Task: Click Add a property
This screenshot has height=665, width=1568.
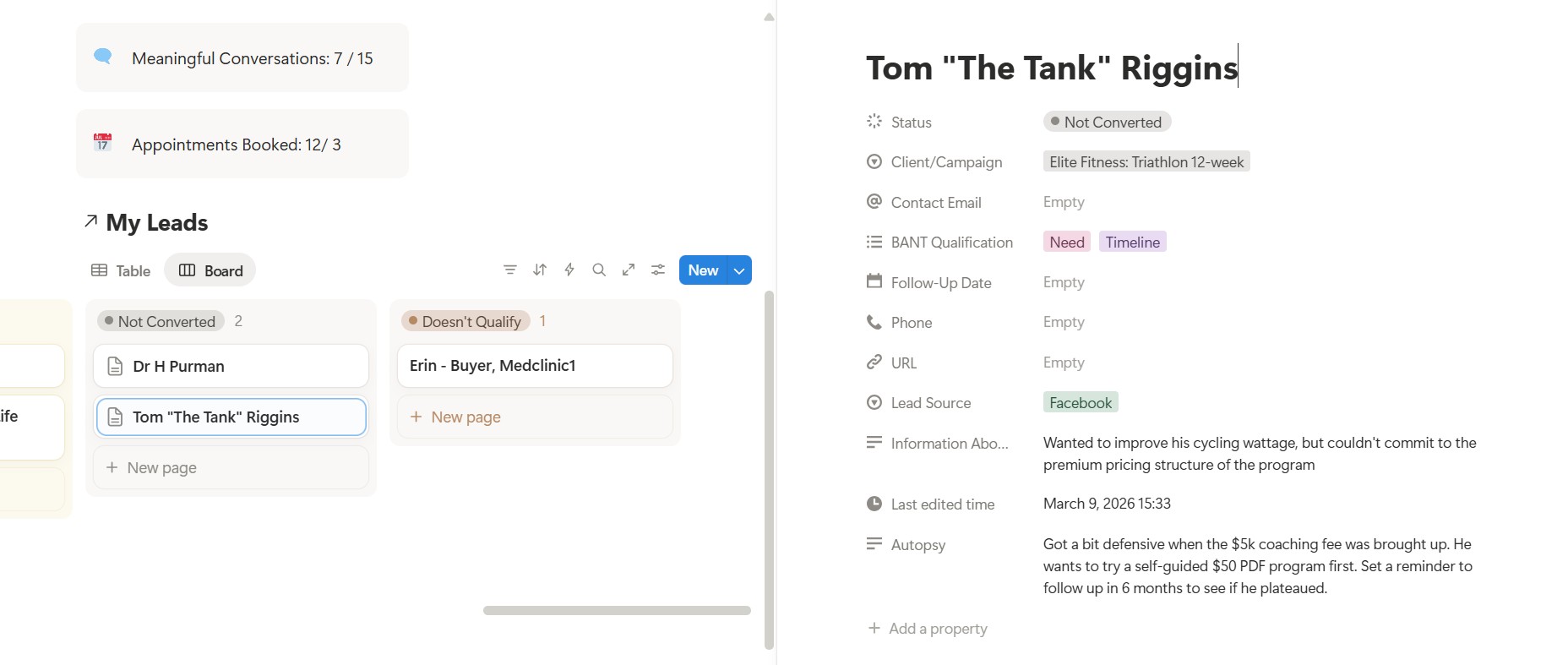Action: (x=928, y=629)
